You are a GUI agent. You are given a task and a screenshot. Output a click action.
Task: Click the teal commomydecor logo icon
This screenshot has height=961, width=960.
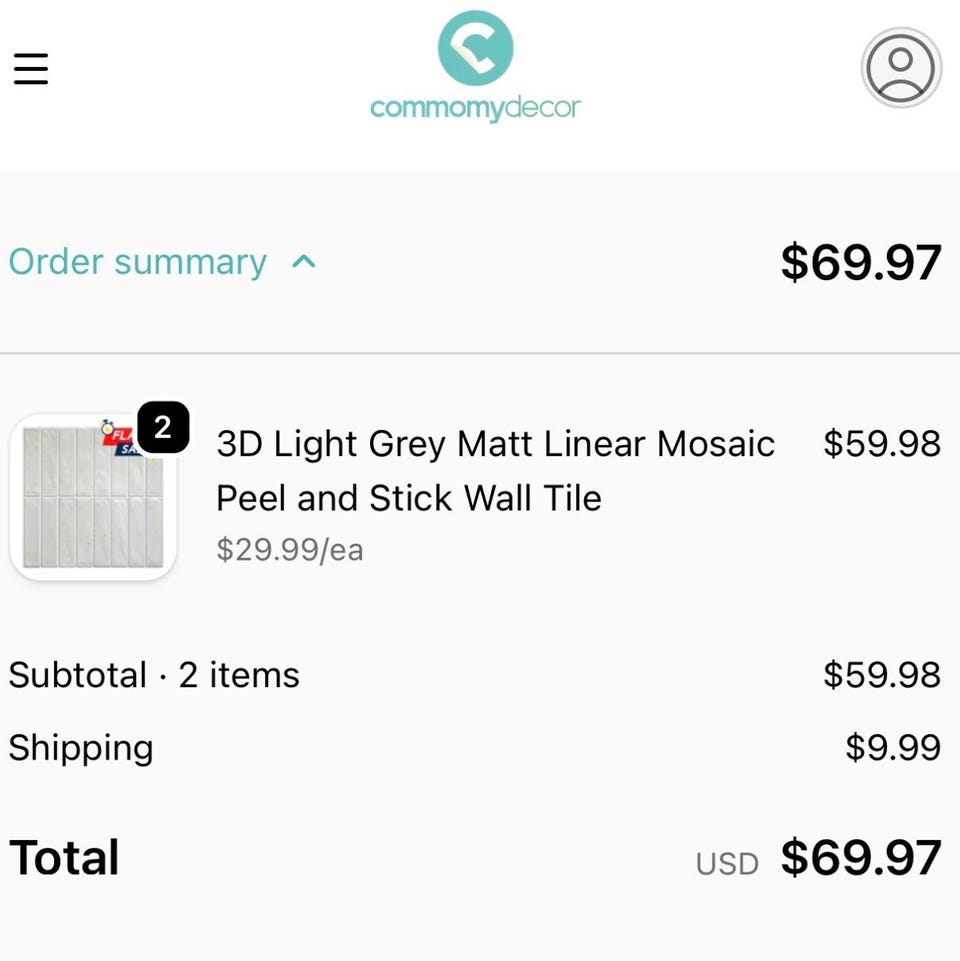click(x=475, y=48)
